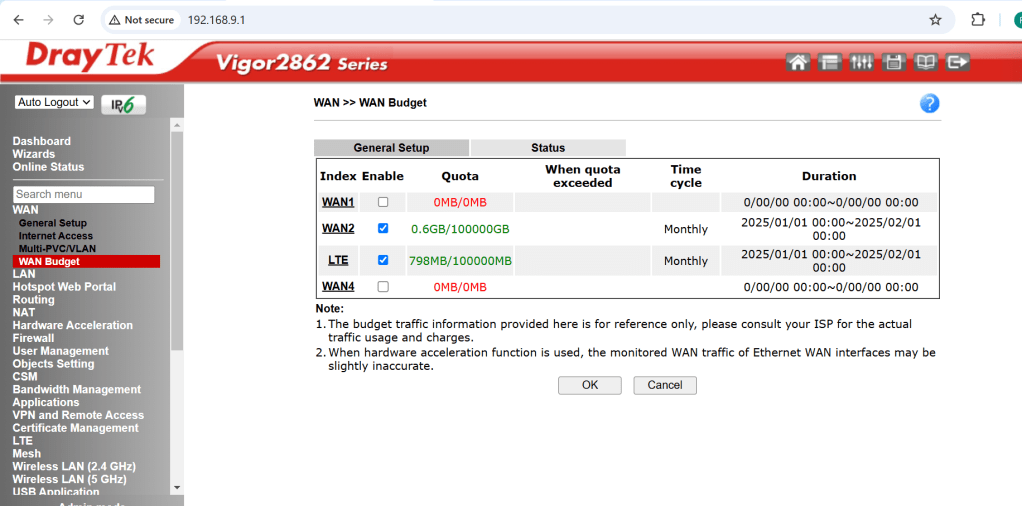
Task: Expand the LAN sidebar menu
Action: coord(24,274)
